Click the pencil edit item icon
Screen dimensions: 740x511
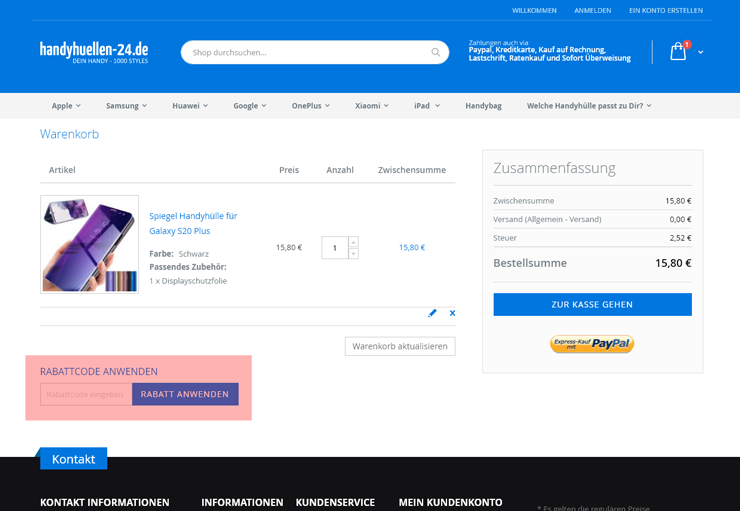click(x=432, y=313)
